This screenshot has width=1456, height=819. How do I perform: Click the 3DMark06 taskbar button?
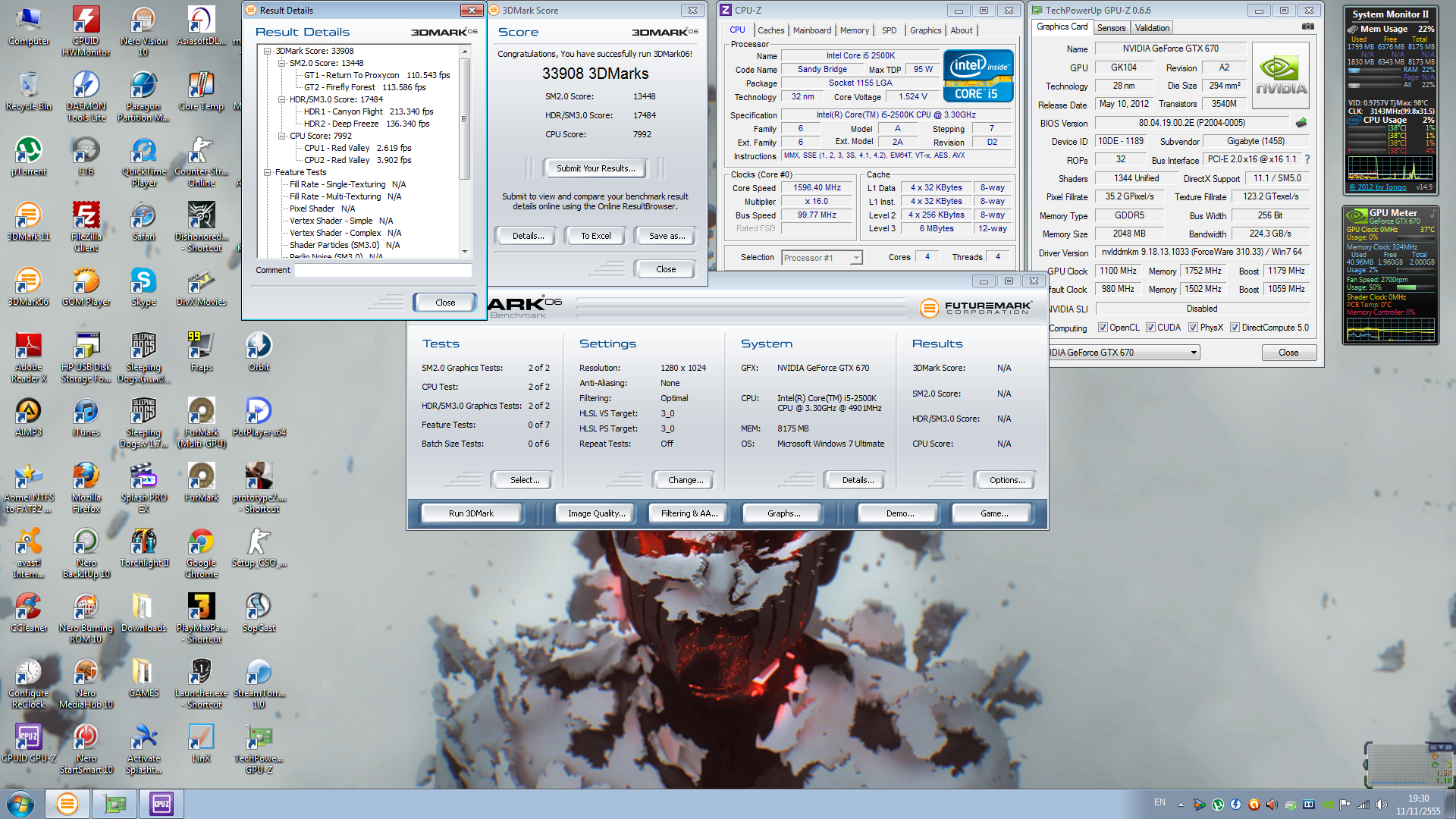click(x=67, y=804)
